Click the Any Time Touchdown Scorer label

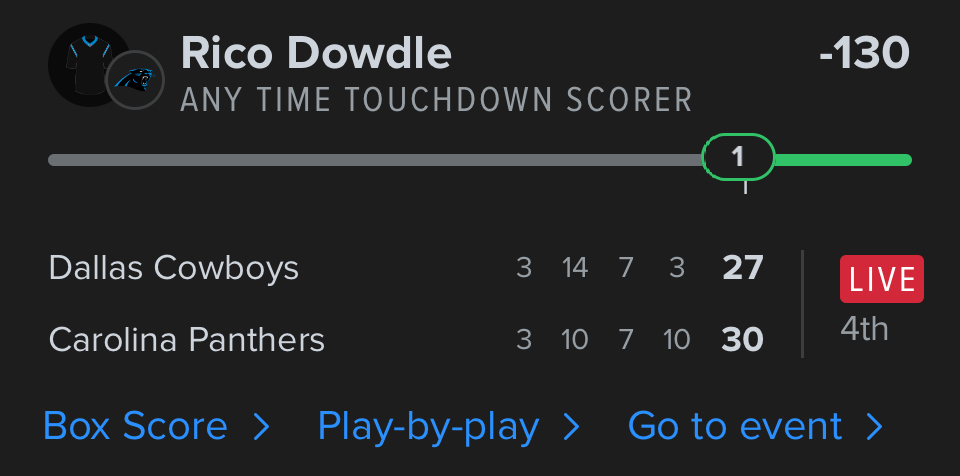pos(436,100)
